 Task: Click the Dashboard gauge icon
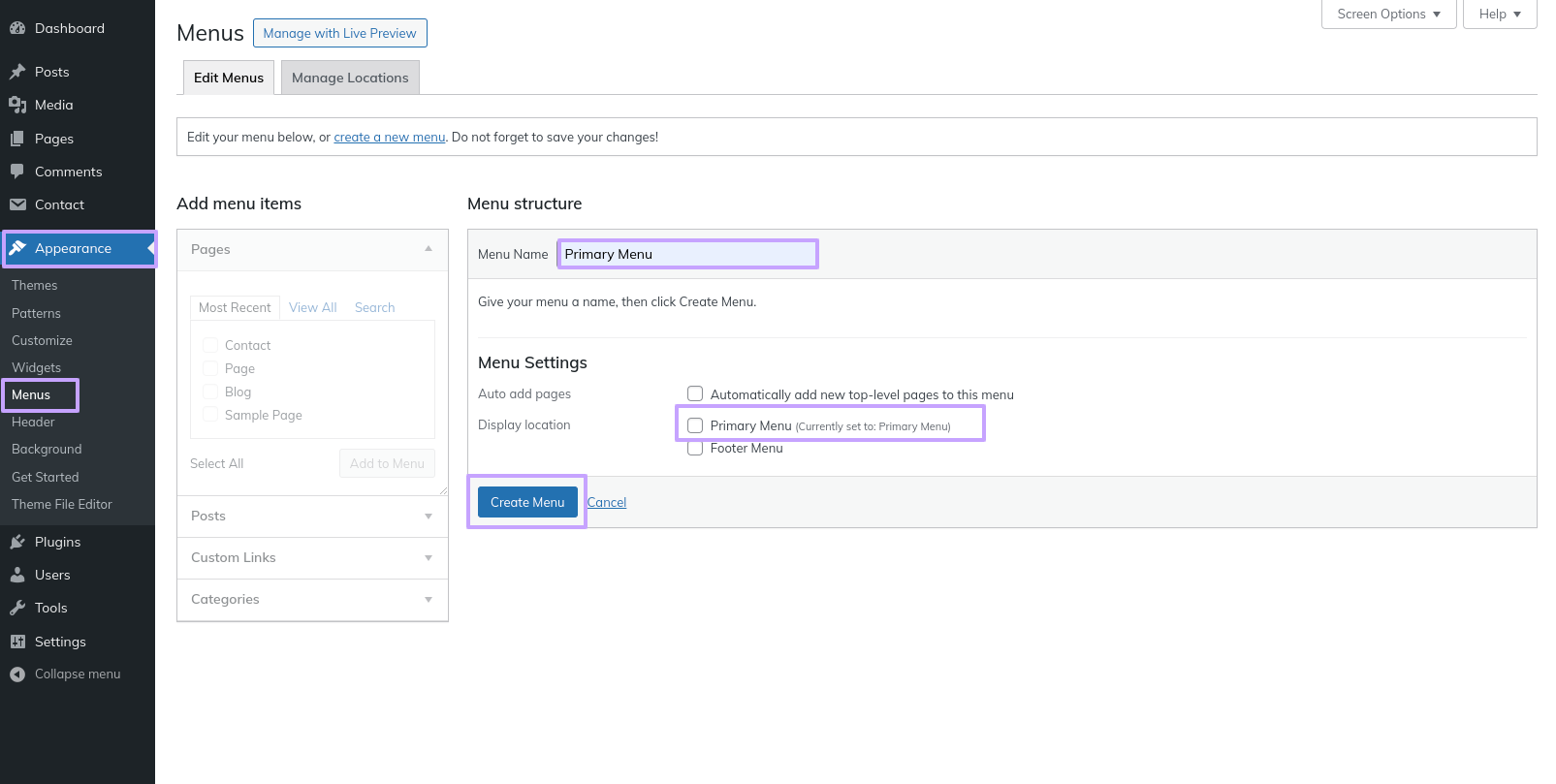[17, 28]
